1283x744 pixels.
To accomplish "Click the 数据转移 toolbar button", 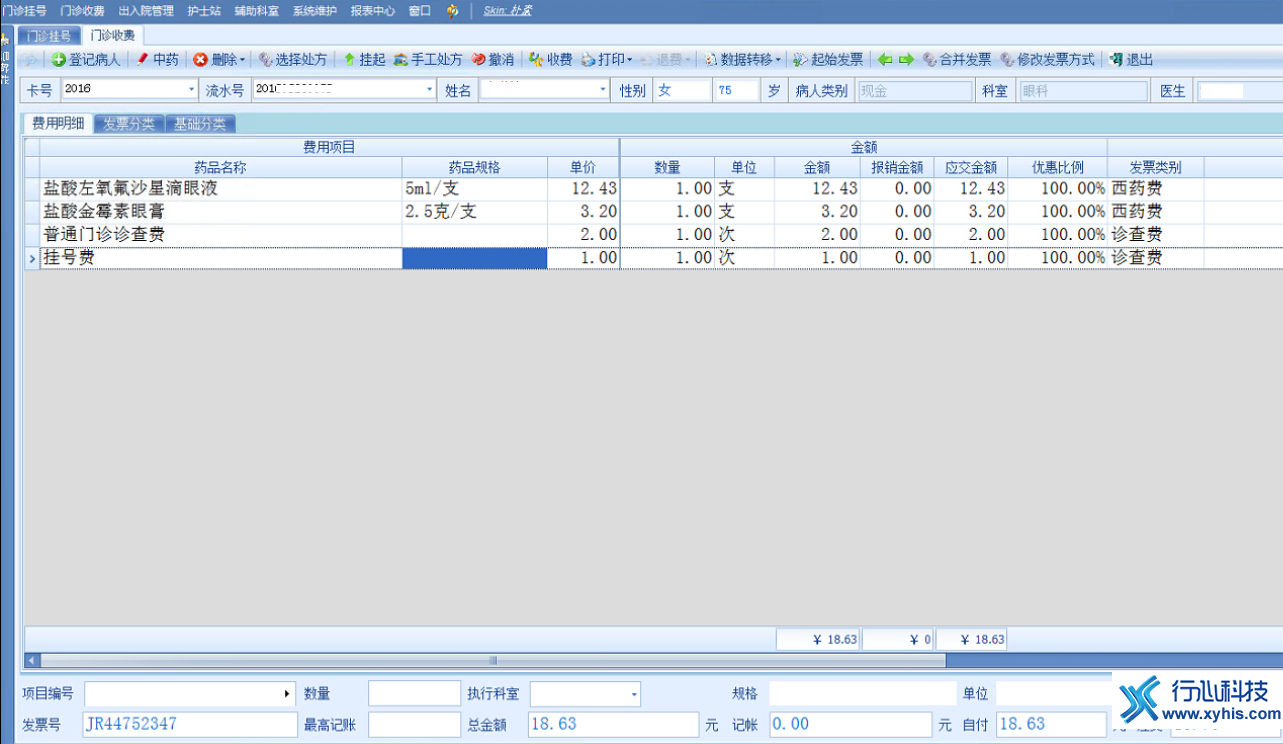I will tap(739, 60).
